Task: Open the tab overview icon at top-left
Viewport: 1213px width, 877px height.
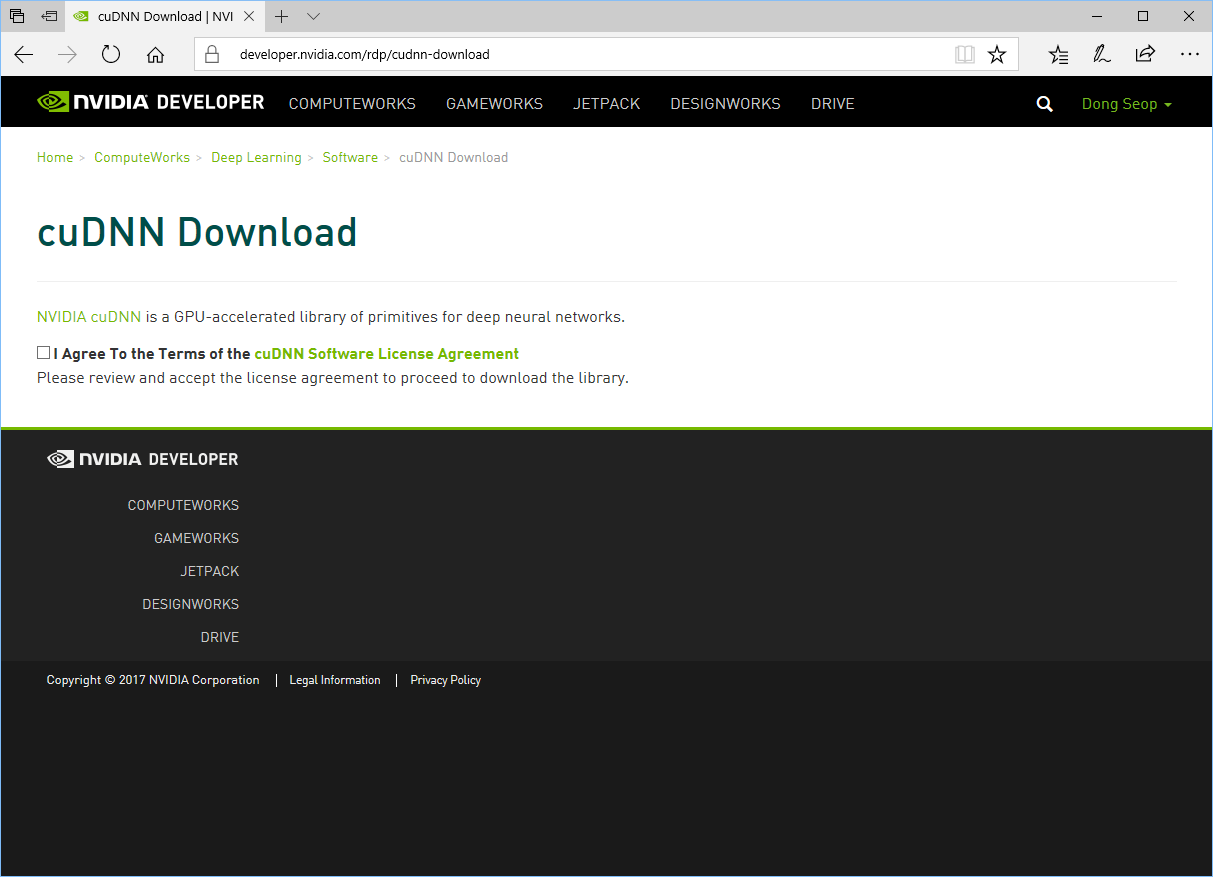Action: pos(17,16)
